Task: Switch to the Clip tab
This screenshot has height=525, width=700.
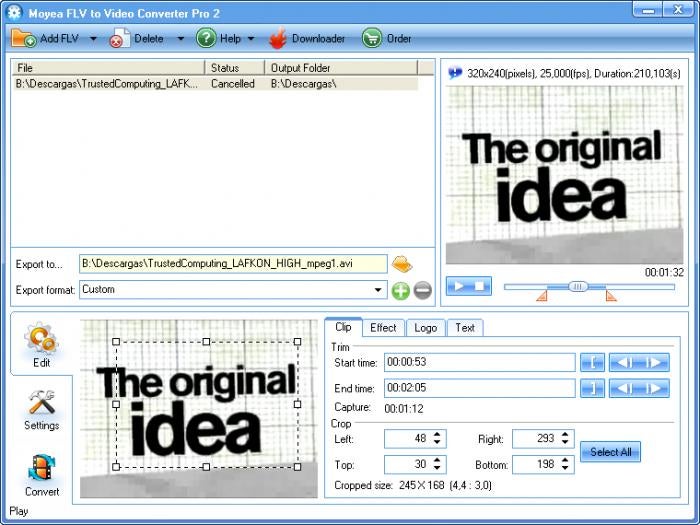Action: pos(343,327)
